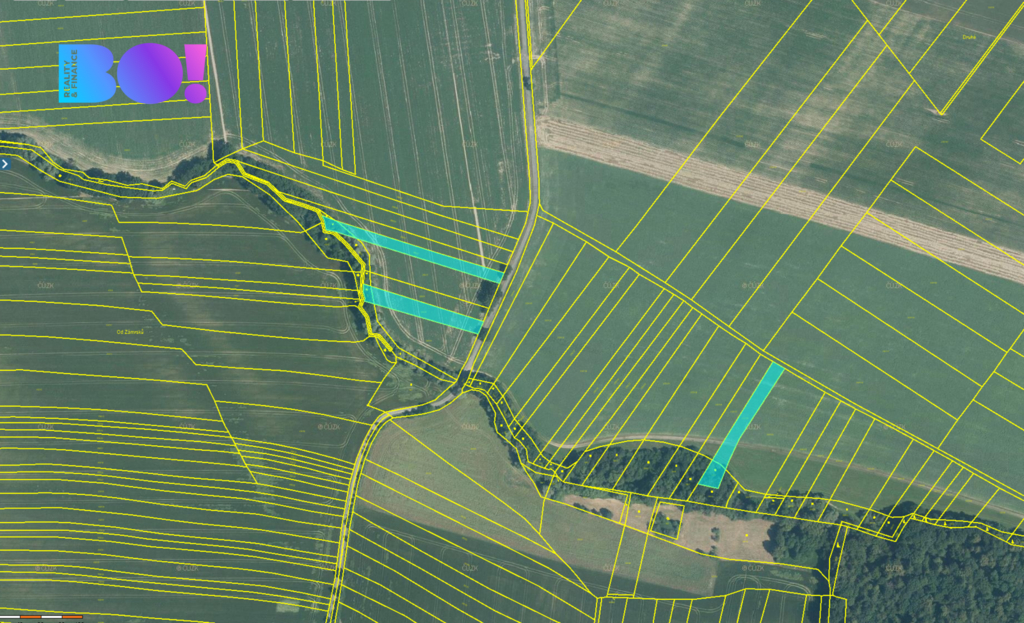
Task: Expand the collapsed left side panel arrow
Action: [x=5, y=163]
